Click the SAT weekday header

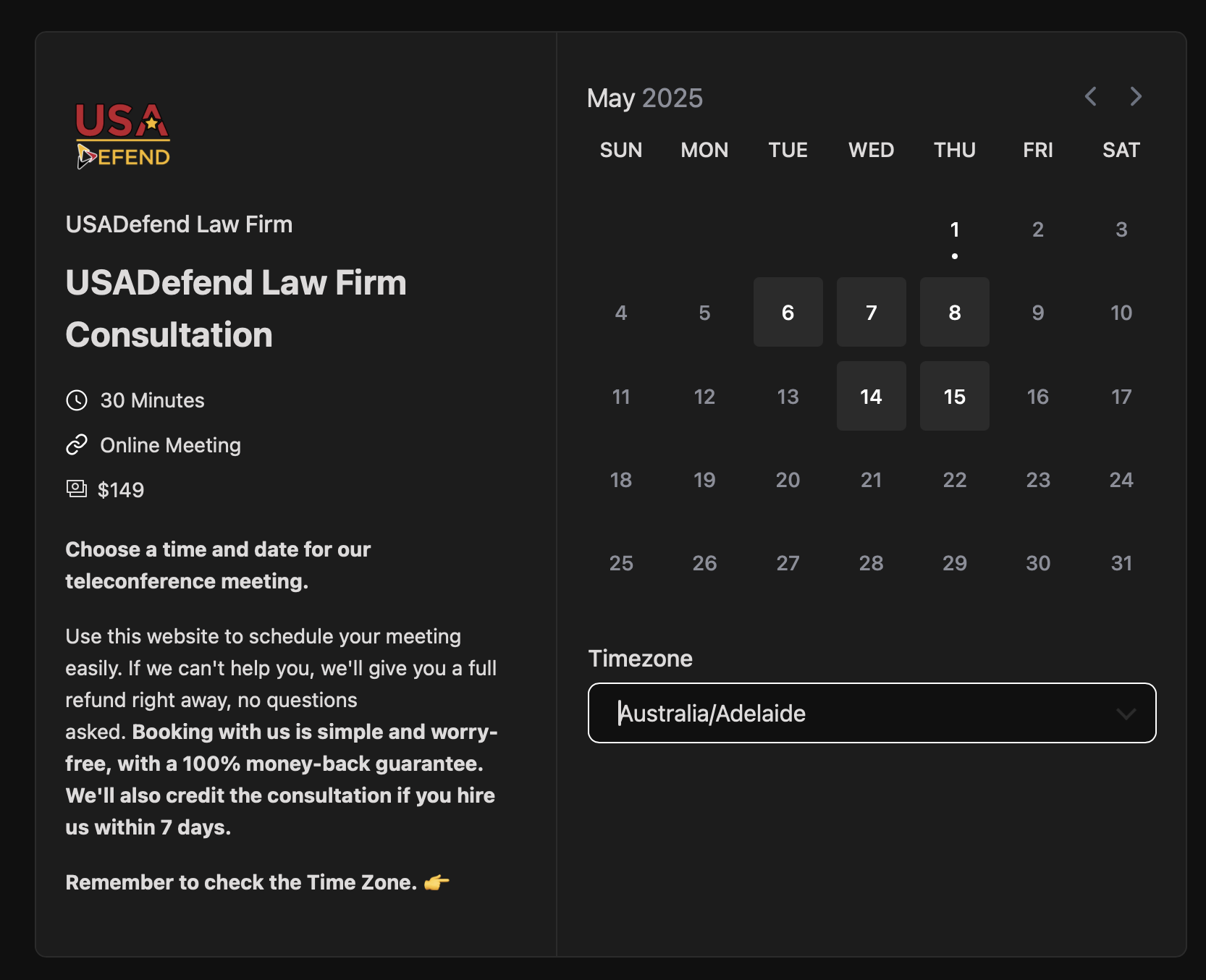(x=1121, y=150)
